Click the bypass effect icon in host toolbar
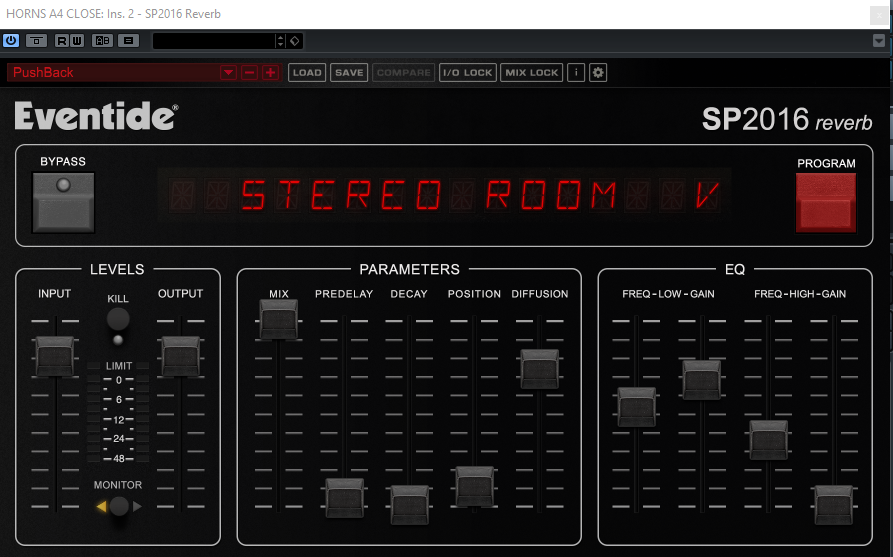Screen dimensions: 893x557 [x=36, y=40]
